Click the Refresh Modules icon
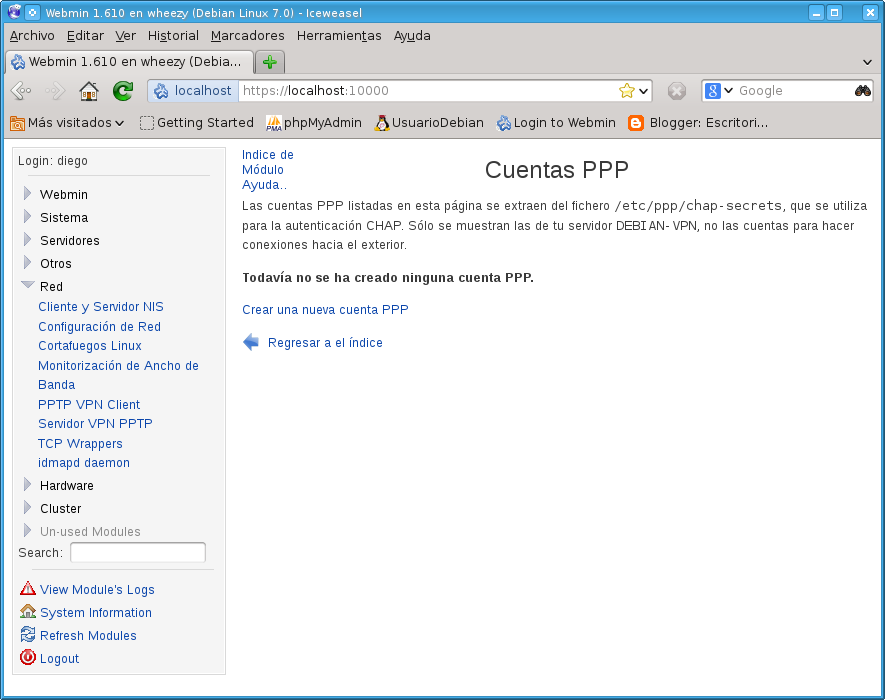The width and height of the screenshot is (885, 700). (x=28, y=635)
